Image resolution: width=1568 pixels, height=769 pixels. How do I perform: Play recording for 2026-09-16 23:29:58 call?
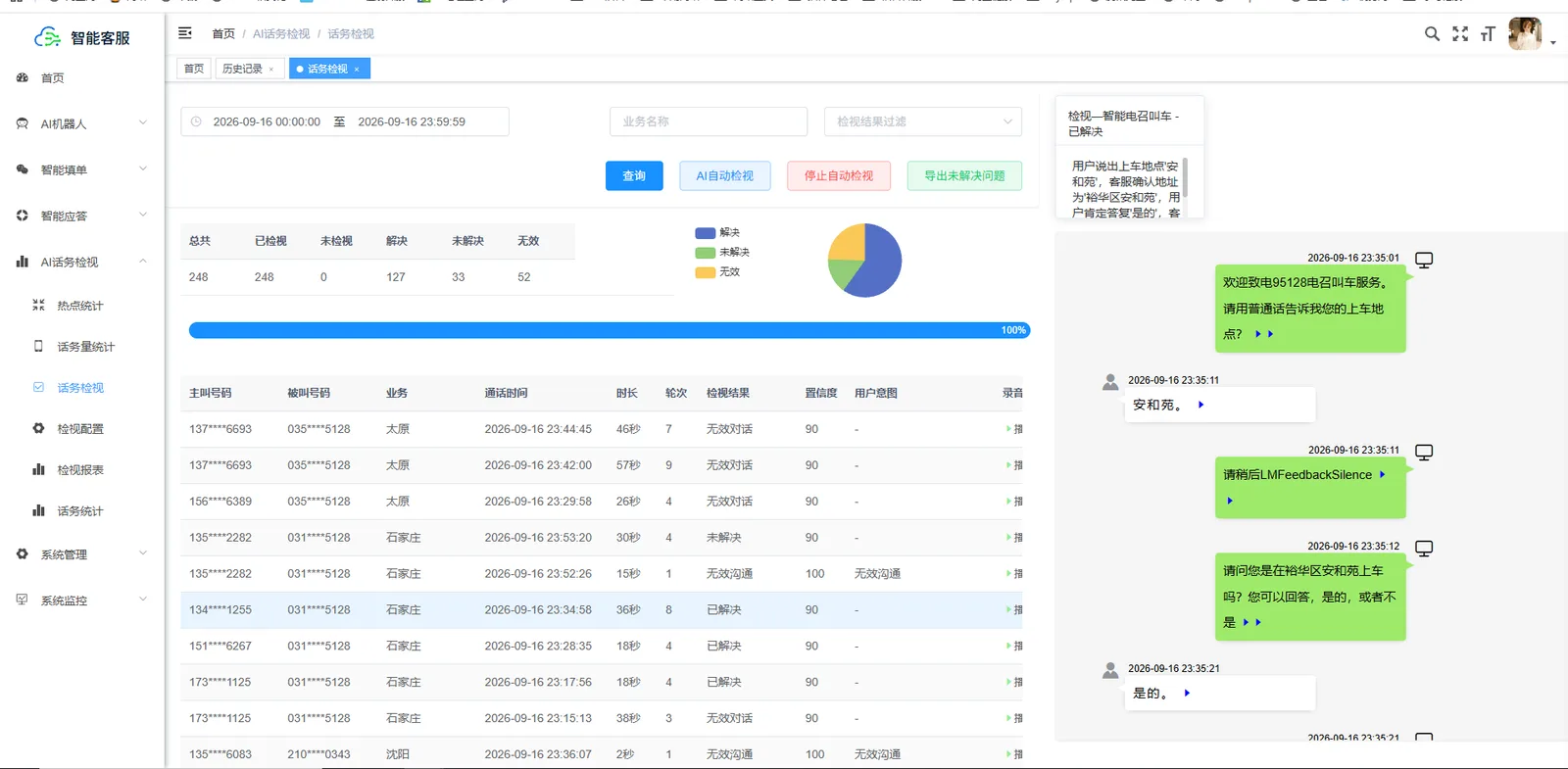click(x=1014, y=502)
